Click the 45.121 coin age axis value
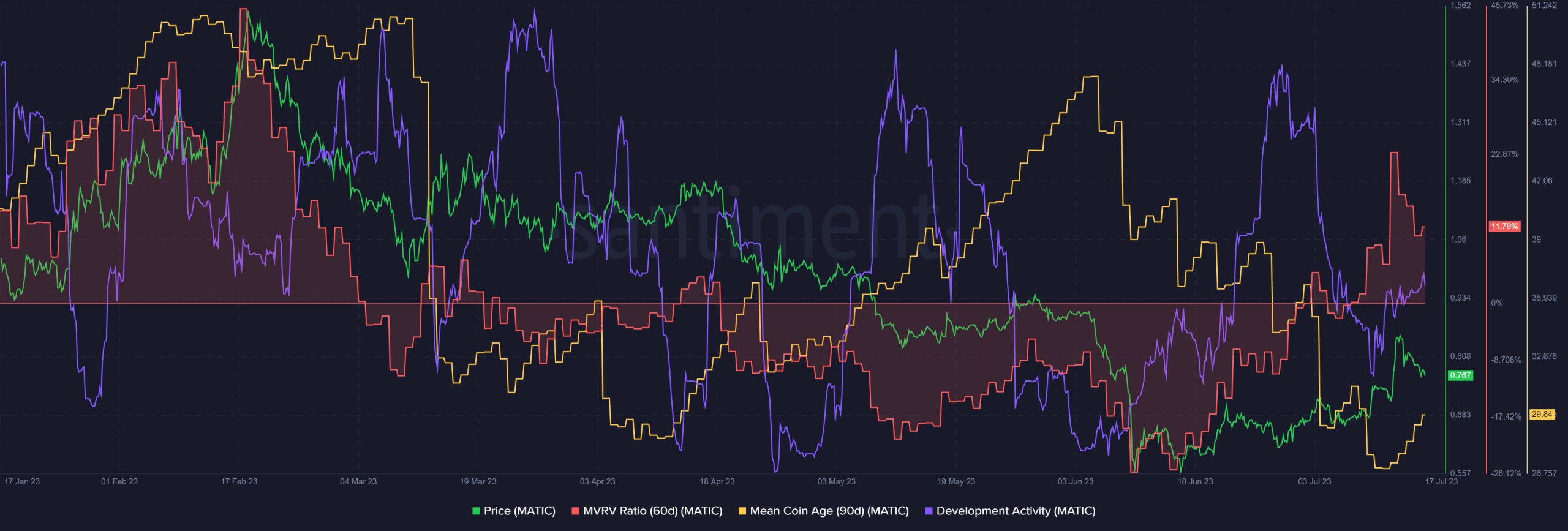This screenshot has width=1568, height=531. [x=1544, y=122]
